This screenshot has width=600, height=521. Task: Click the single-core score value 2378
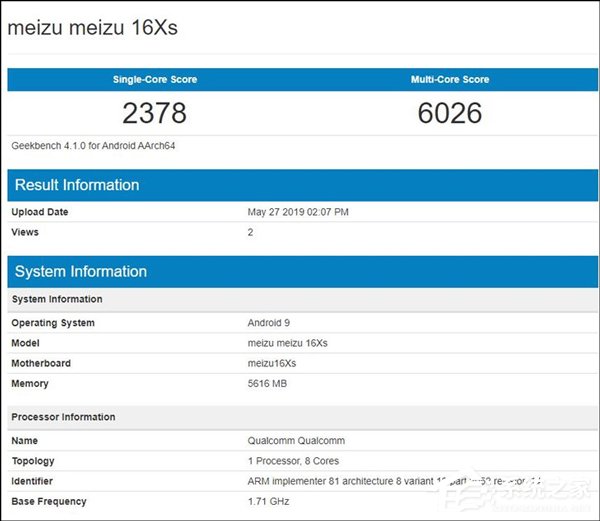click(x=154, y=112)
